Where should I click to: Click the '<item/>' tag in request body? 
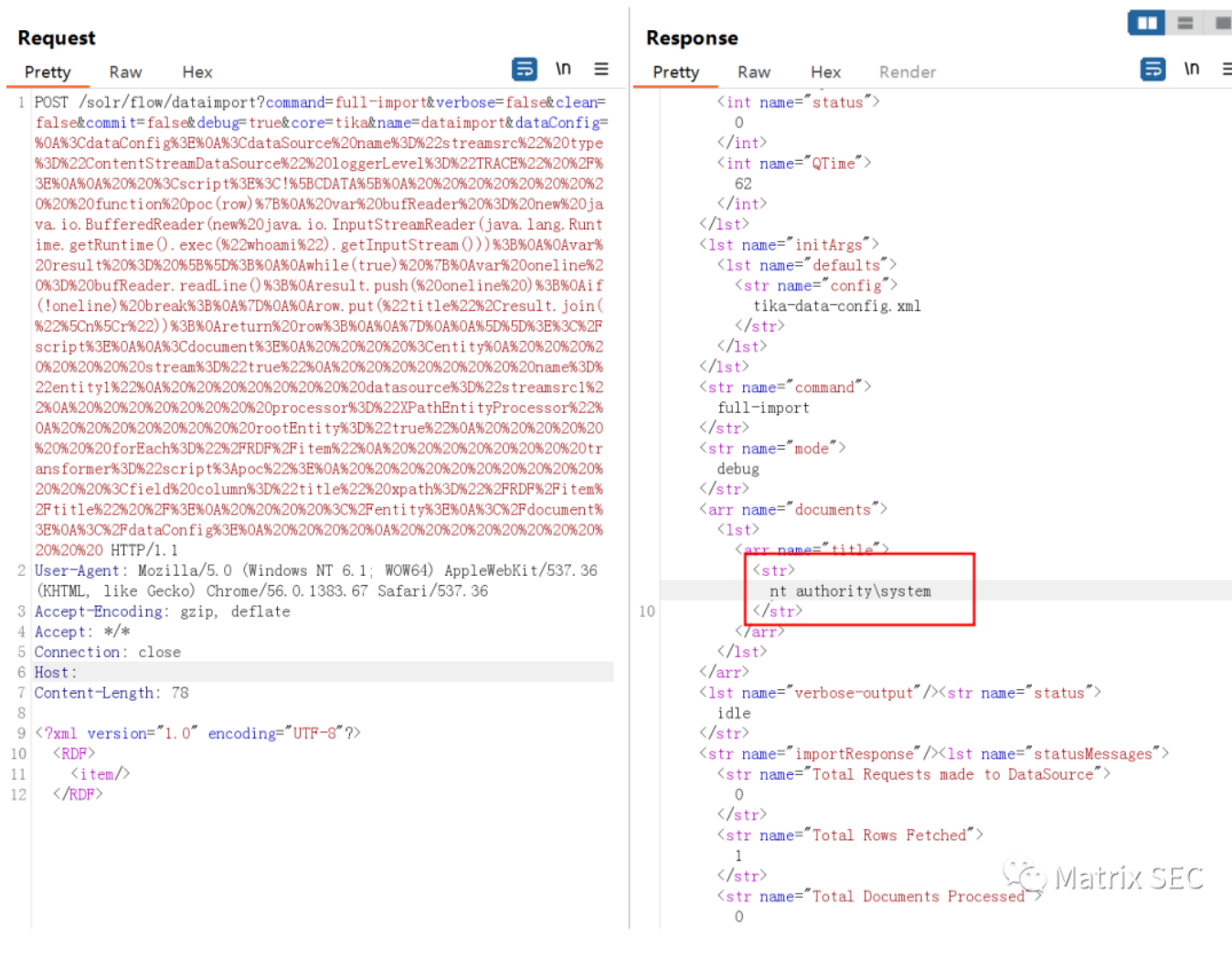point(101,774)
